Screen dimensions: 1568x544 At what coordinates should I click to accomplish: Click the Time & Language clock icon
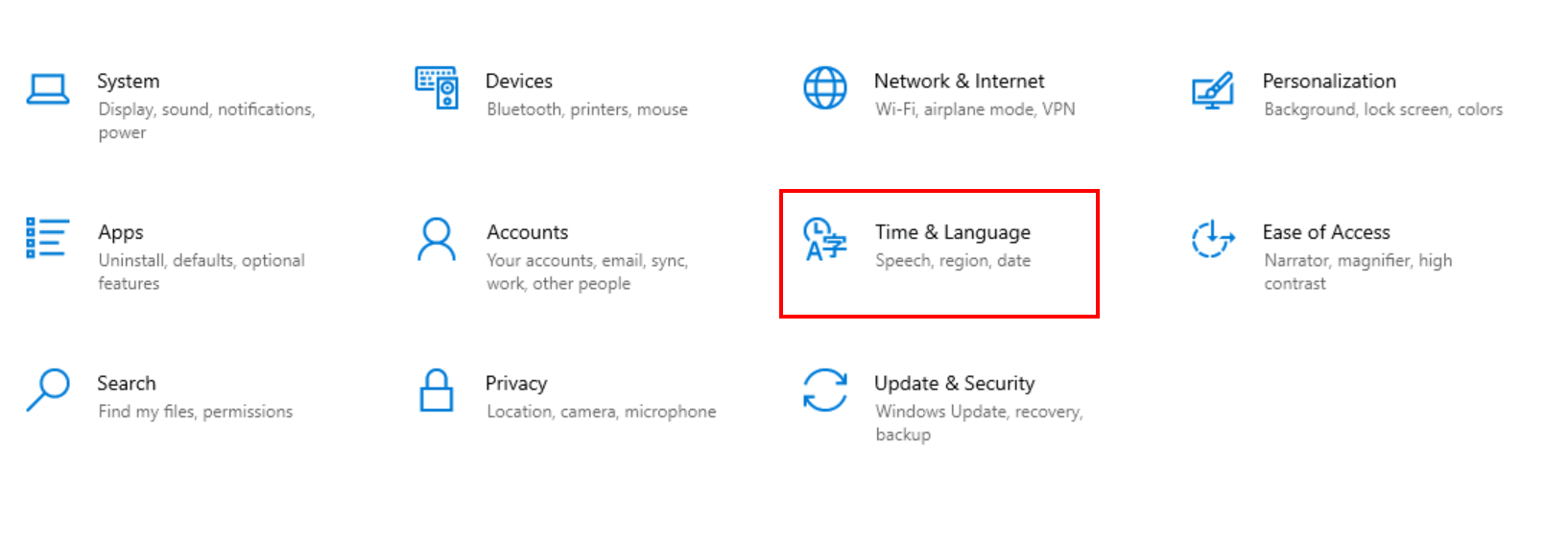point(825,239)
